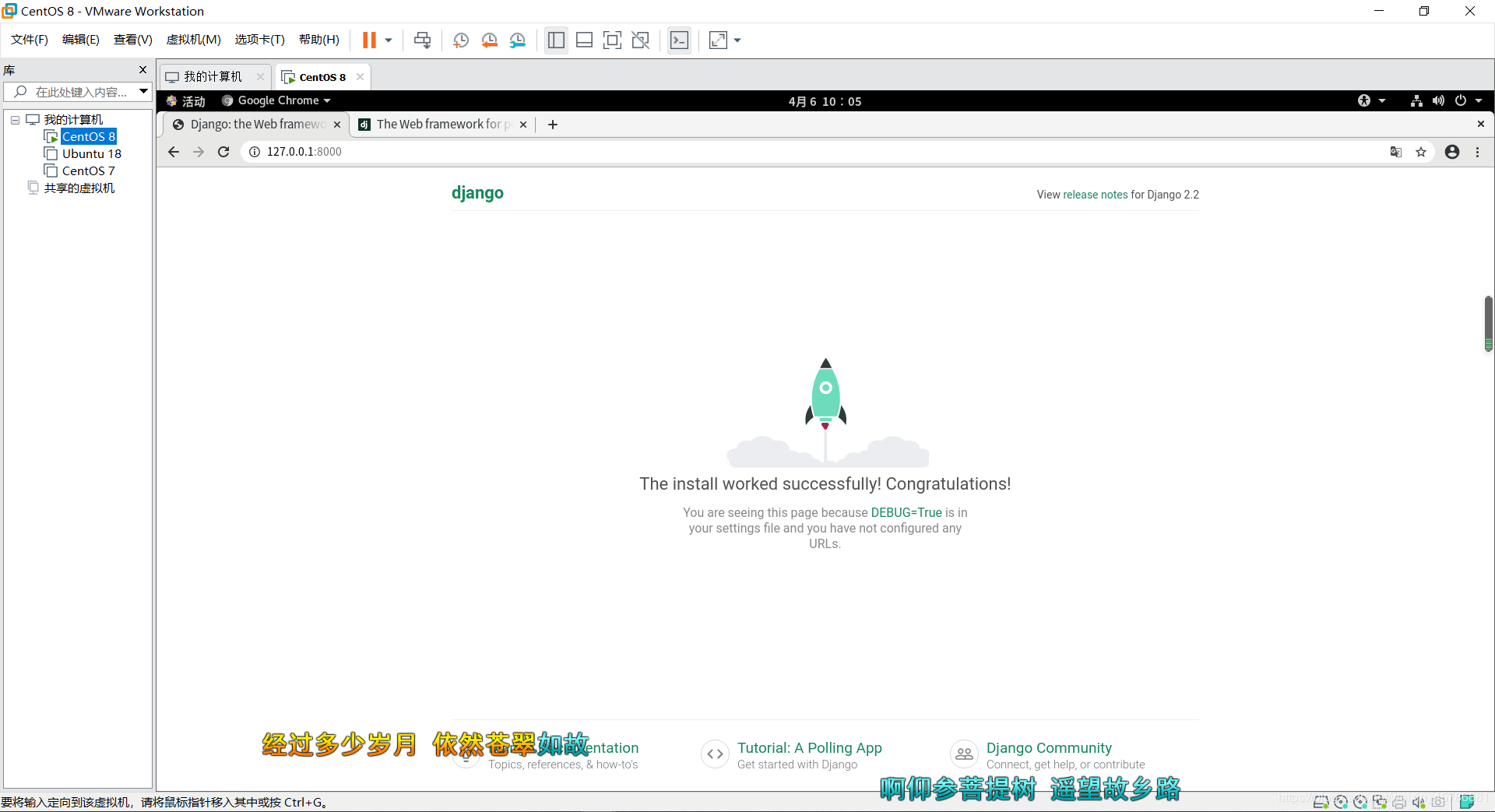1495x812 pixels.
Task: Open the suspend button dropdown arrow
Action: coord(388,40)
